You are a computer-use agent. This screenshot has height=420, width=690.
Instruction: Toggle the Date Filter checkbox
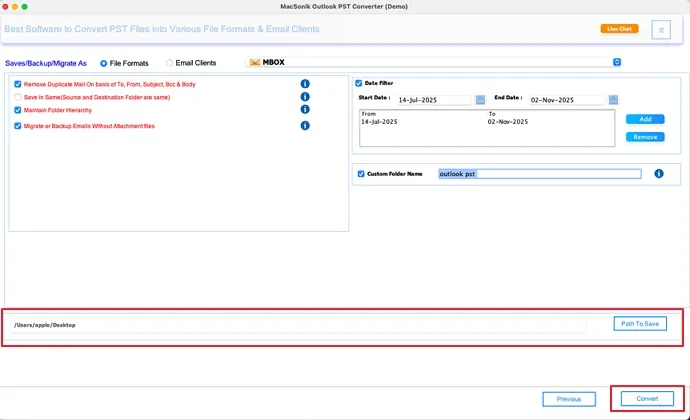pos(359,83)
